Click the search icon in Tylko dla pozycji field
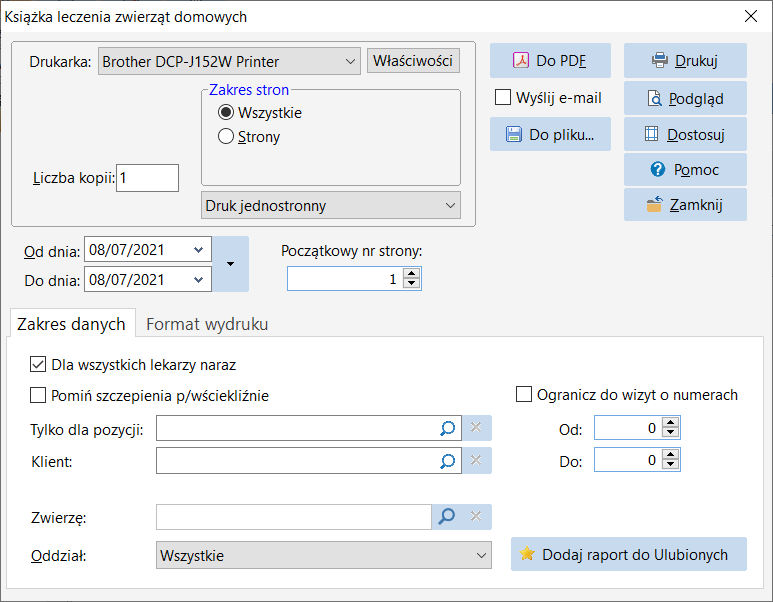The image size is (773, 602). click(x=447, y=428)
